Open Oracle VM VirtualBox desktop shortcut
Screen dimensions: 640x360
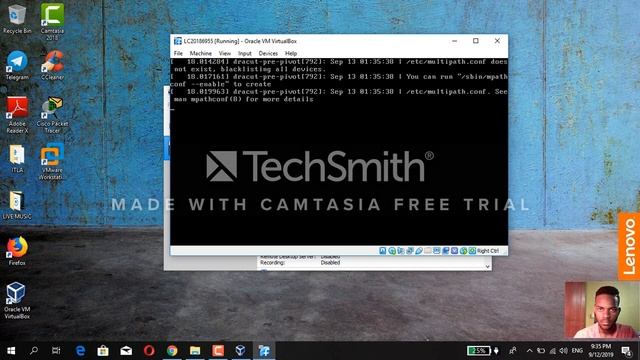click(17, 300)
